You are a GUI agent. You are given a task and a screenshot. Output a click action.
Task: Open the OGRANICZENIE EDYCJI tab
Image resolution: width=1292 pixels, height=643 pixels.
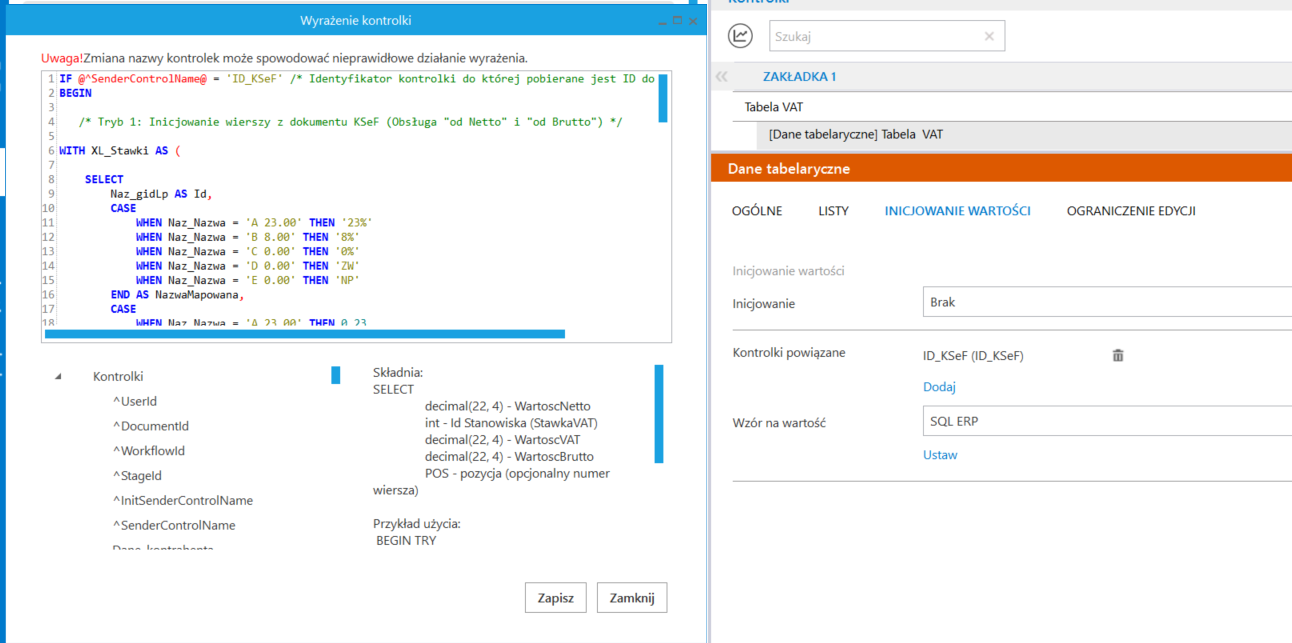tap(1130, 211)
